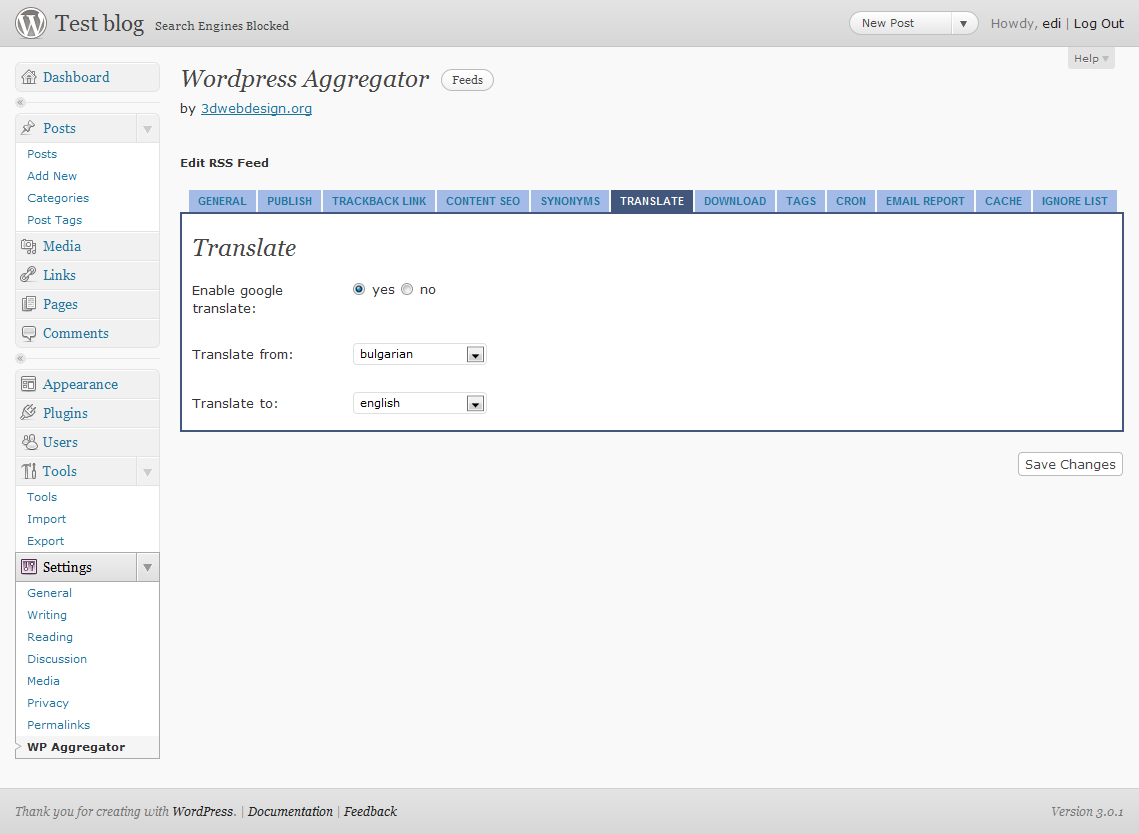Switch to the General tab

coord(222,201)
